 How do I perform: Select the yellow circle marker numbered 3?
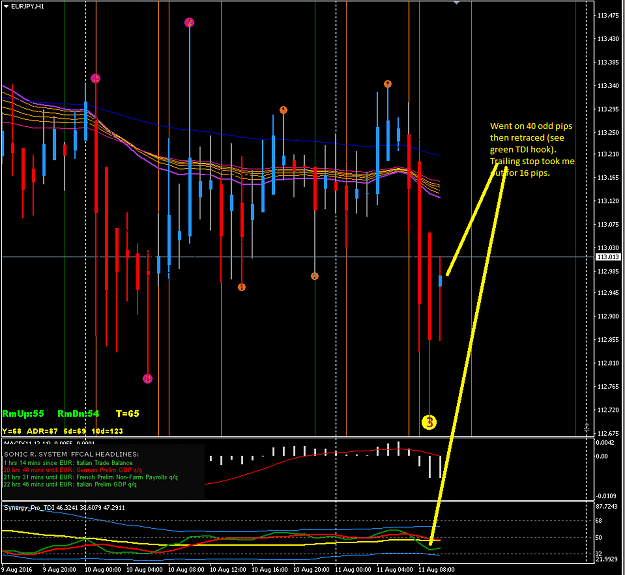pyautogui.click(x=429, y=422)
